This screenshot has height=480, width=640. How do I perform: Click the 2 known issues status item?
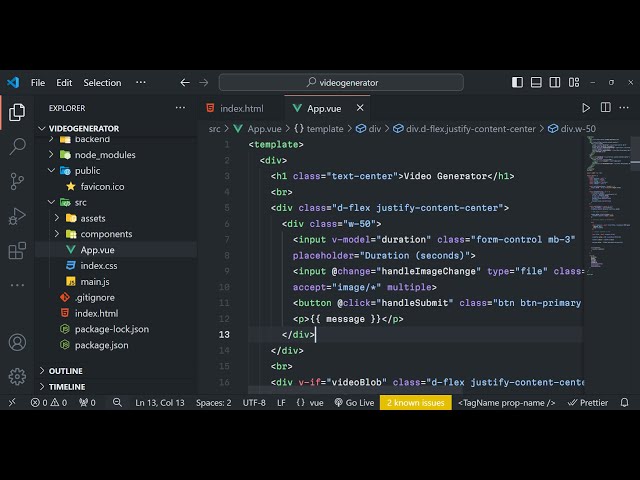(x=415, y=402)
